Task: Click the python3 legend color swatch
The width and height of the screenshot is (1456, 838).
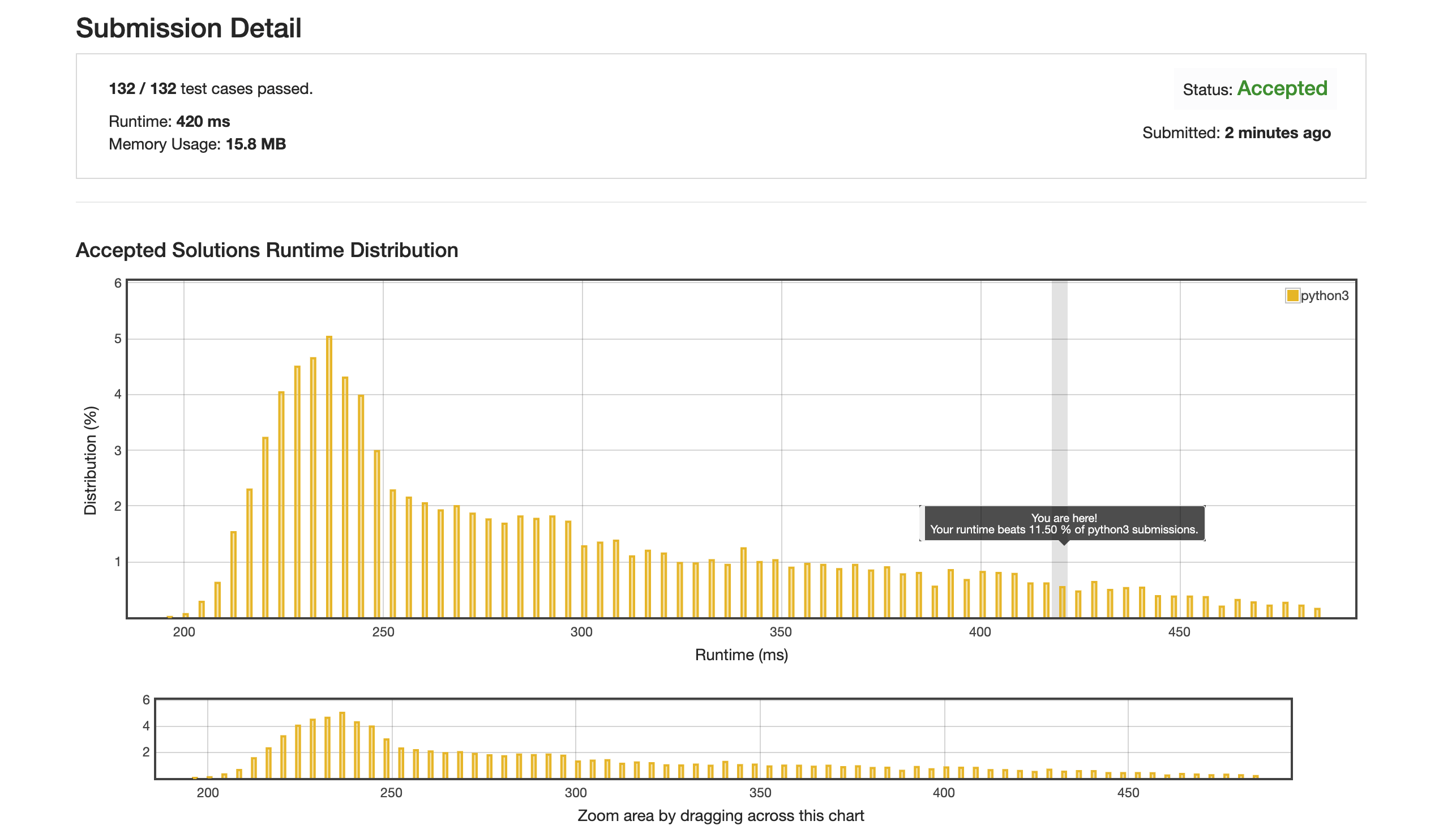Action: pyautogui.click(x=1291, y=296)
